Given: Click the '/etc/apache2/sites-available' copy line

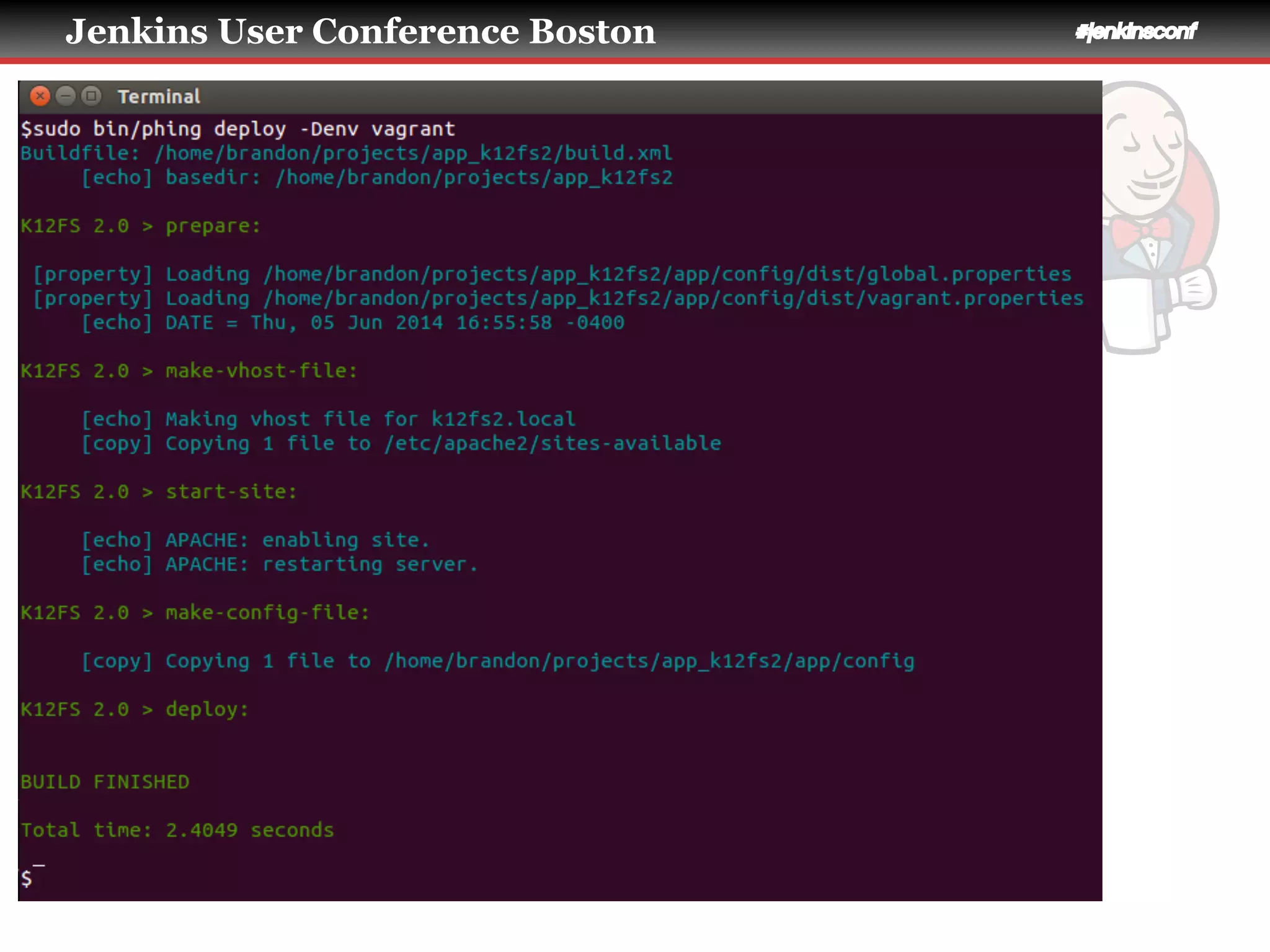Looking at the screenshot, I should click(x=401, y=444).
